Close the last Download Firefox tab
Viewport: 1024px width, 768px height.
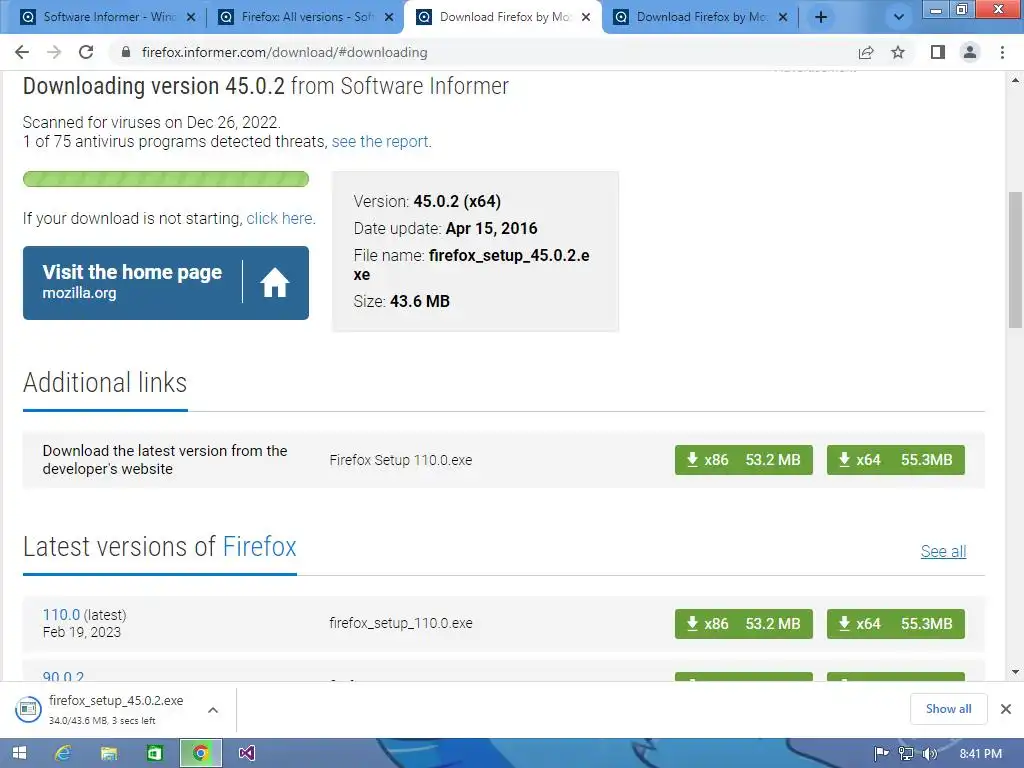(783, 17)
